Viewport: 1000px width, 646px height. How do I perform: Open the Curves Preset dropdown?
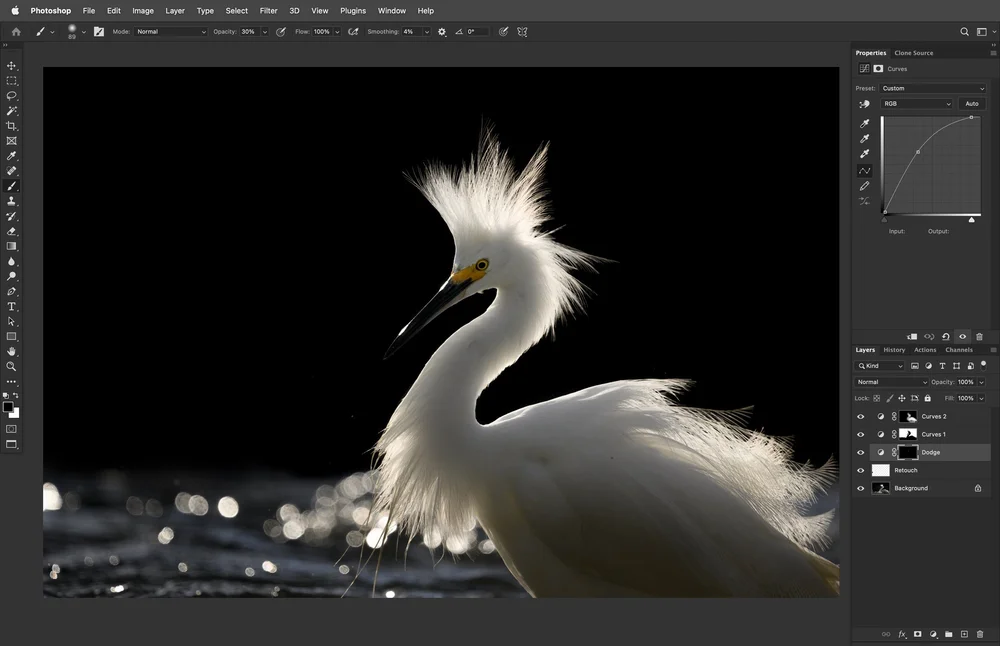pos(932,88)
